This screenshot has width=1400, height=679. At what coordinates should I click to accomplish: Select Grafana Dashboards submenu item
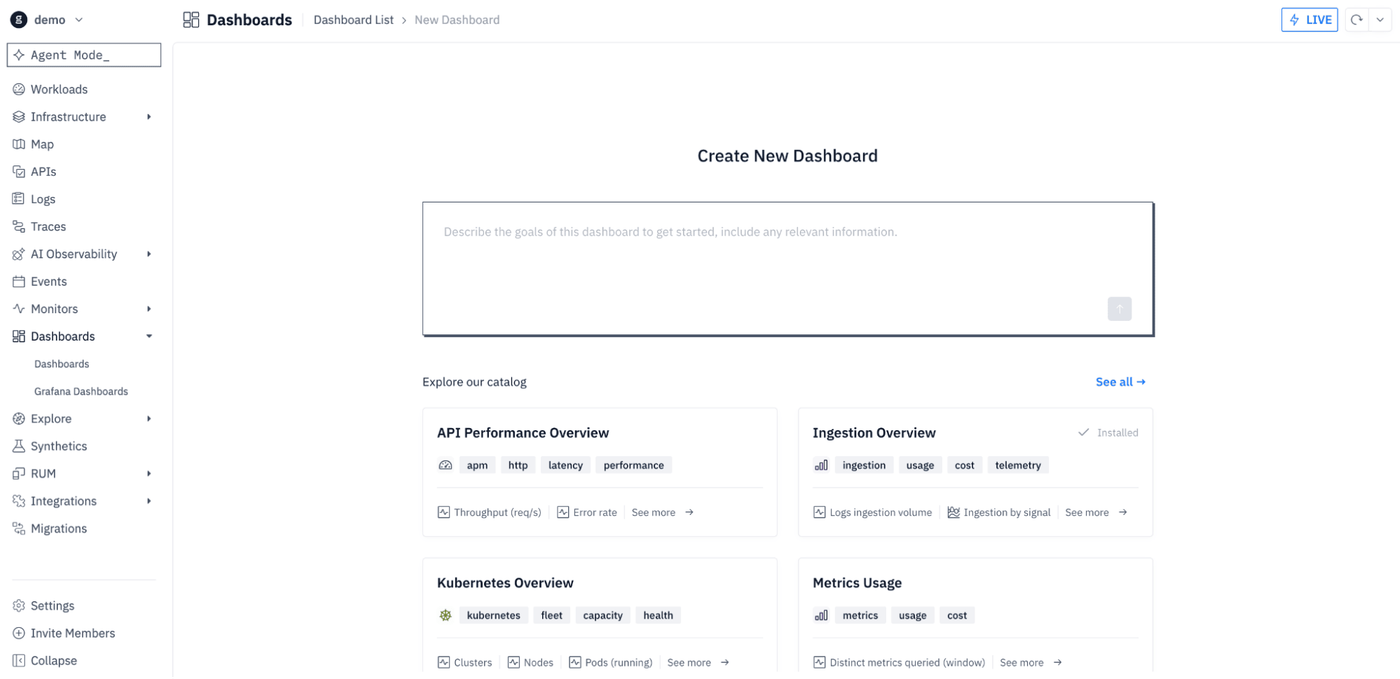click(x=81, y=392)
